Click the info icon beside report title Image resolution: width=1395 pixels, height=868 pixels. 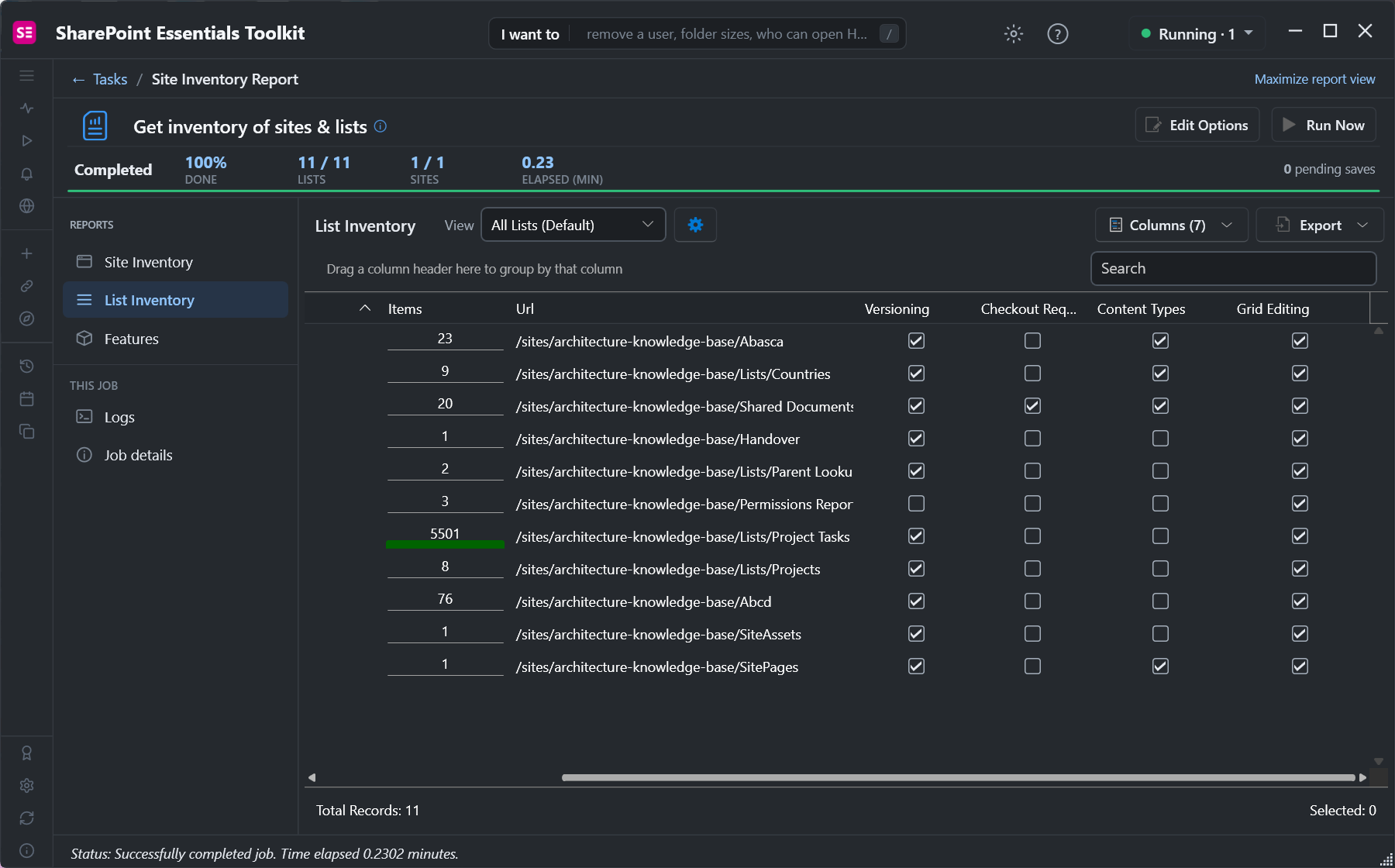[x=381, y=126]
